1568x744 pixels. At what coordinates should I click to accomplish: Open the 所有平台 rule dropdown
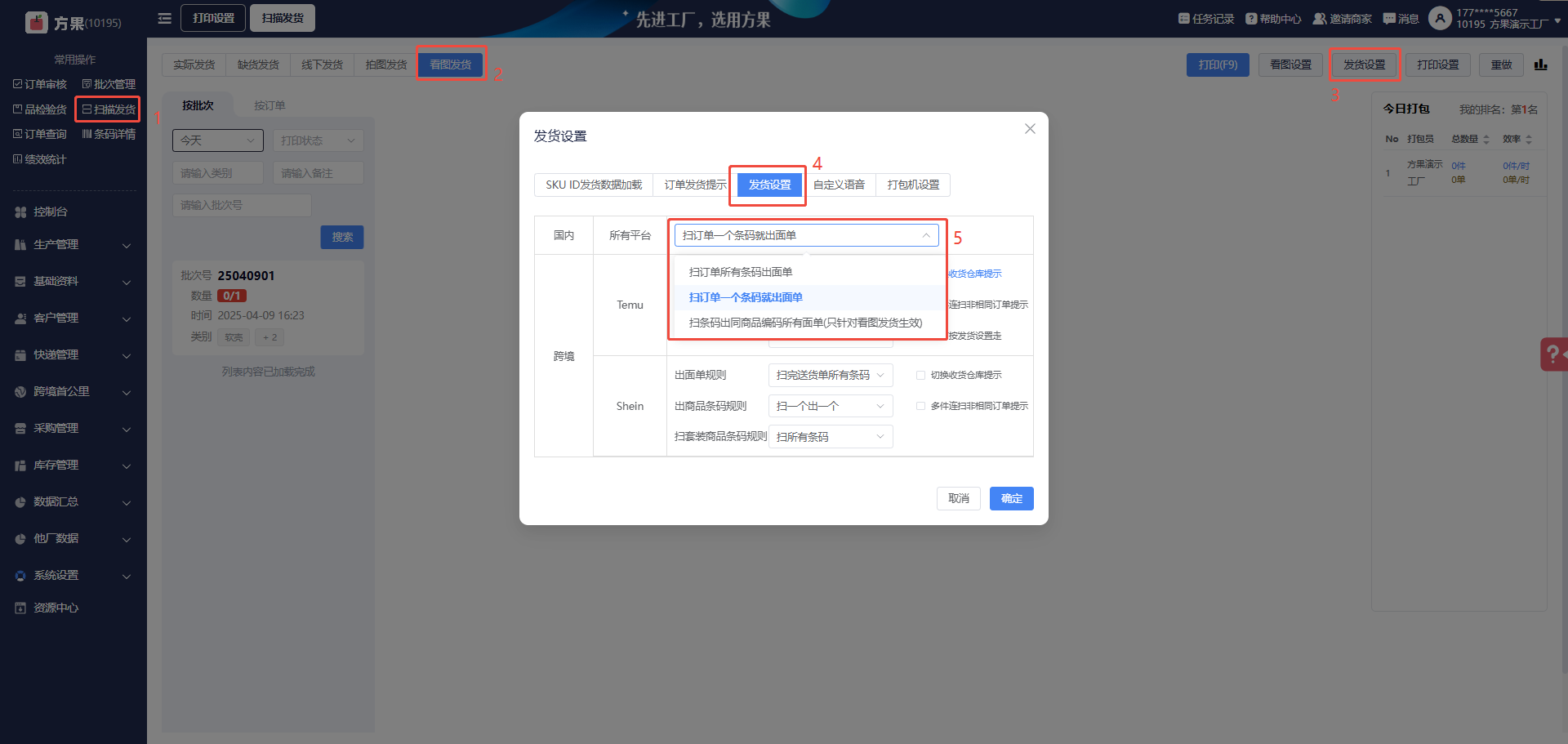coord(806,235)
